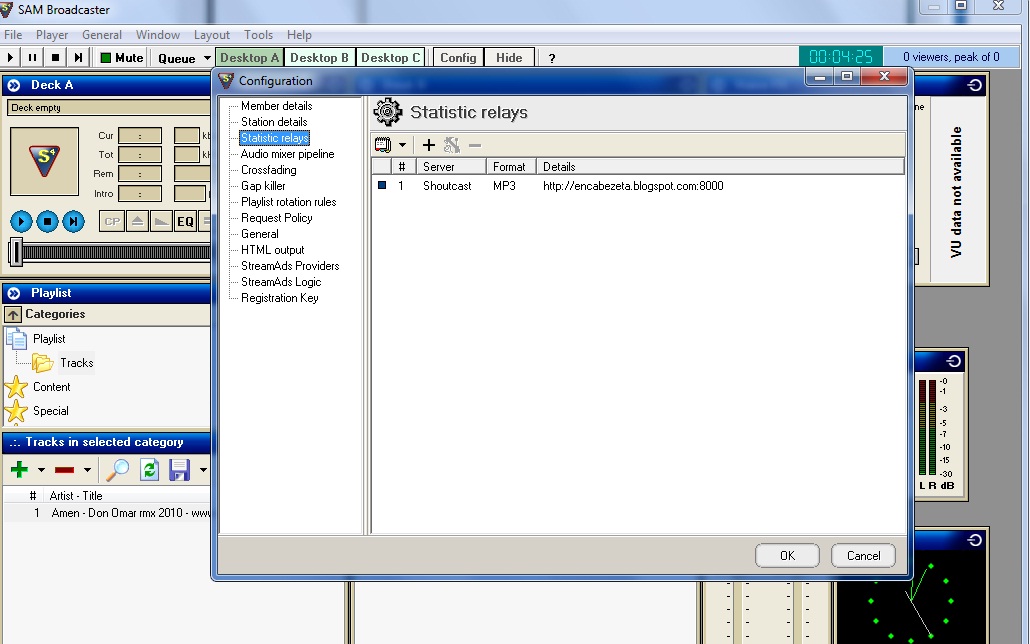Click the configure relay wrench icon
Screen dimensions: 1030x644
click(x=452, y=145)
